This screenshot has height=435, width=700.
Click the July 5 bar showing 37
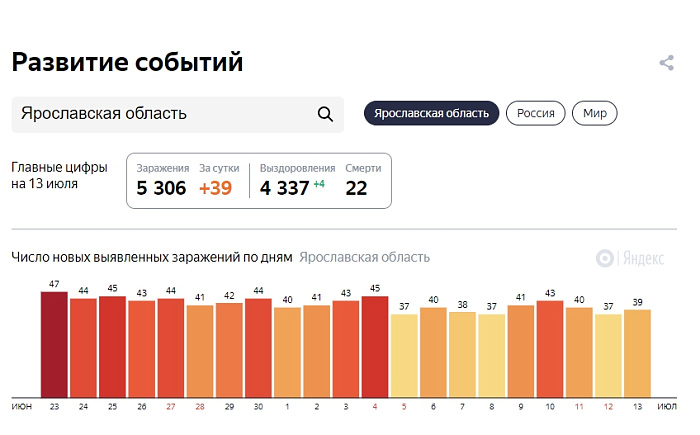click(404, 356)
